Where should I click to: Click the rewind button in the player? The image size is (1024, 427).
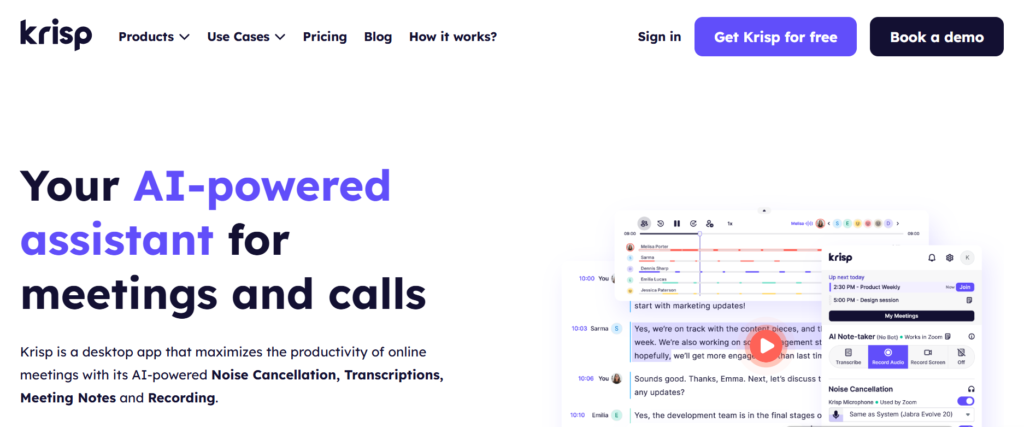[x=660, y=223]
